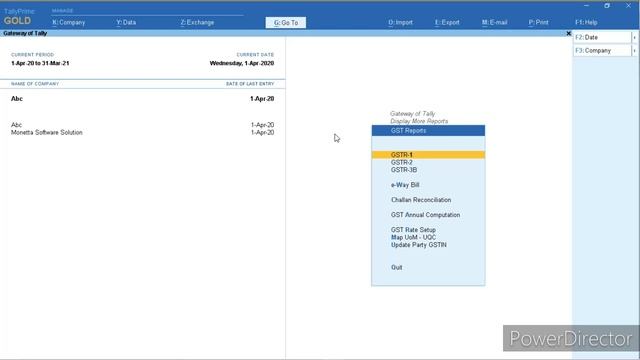This screenshot has width=640, height=360.
Task: Click the Gateway of Tally title bar label
Action: coord(25,33)
